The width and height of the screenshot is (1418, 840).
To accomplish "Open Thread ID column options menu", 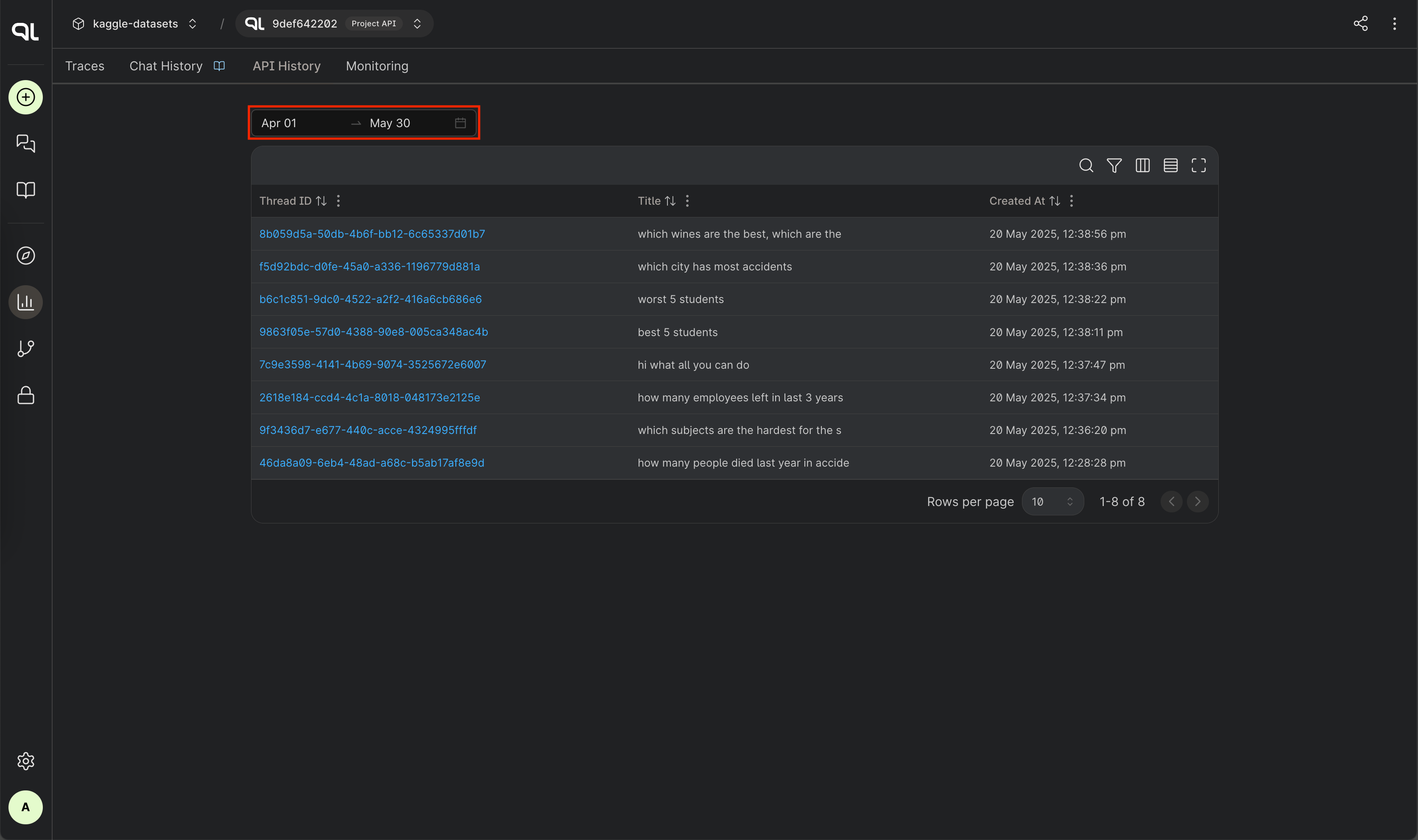I will click(x=339, y=201).
